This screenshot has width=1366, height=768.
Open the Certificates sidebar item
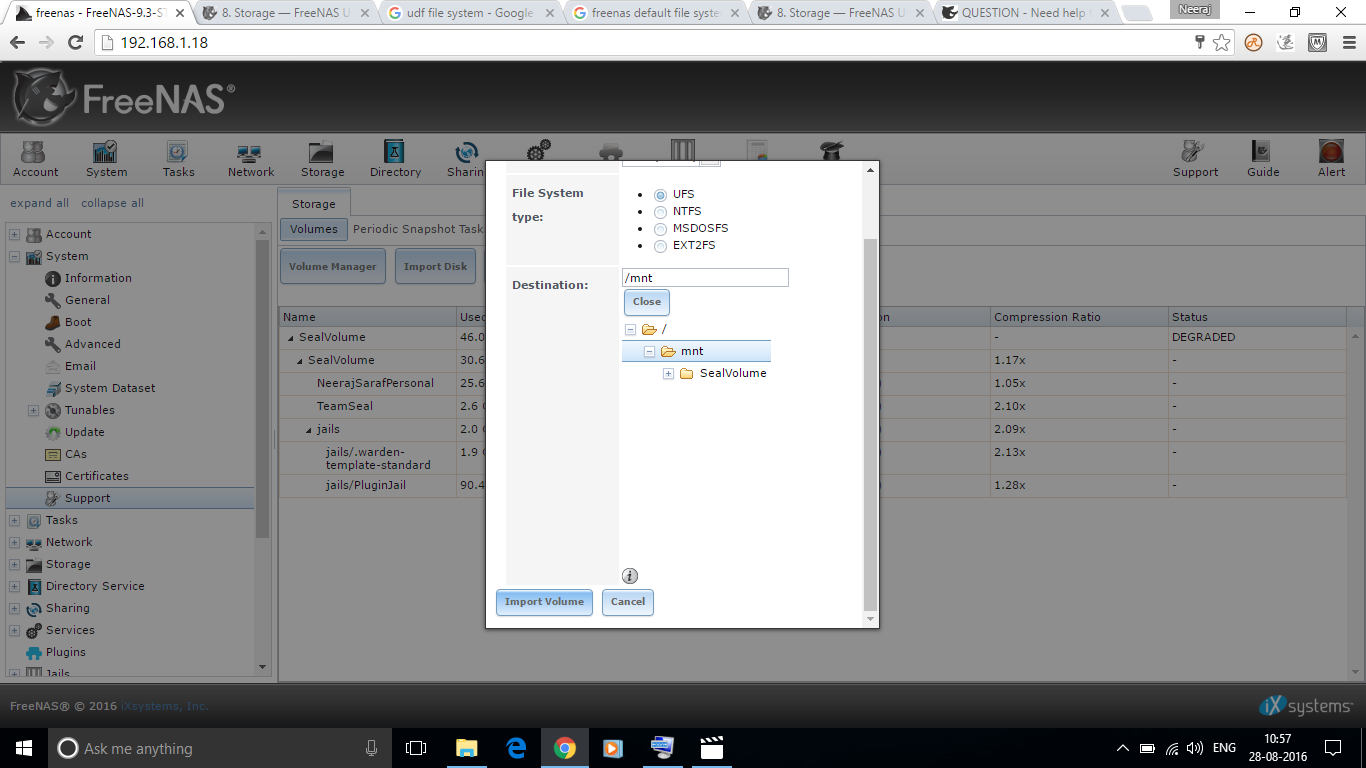(x=97, y=476)
